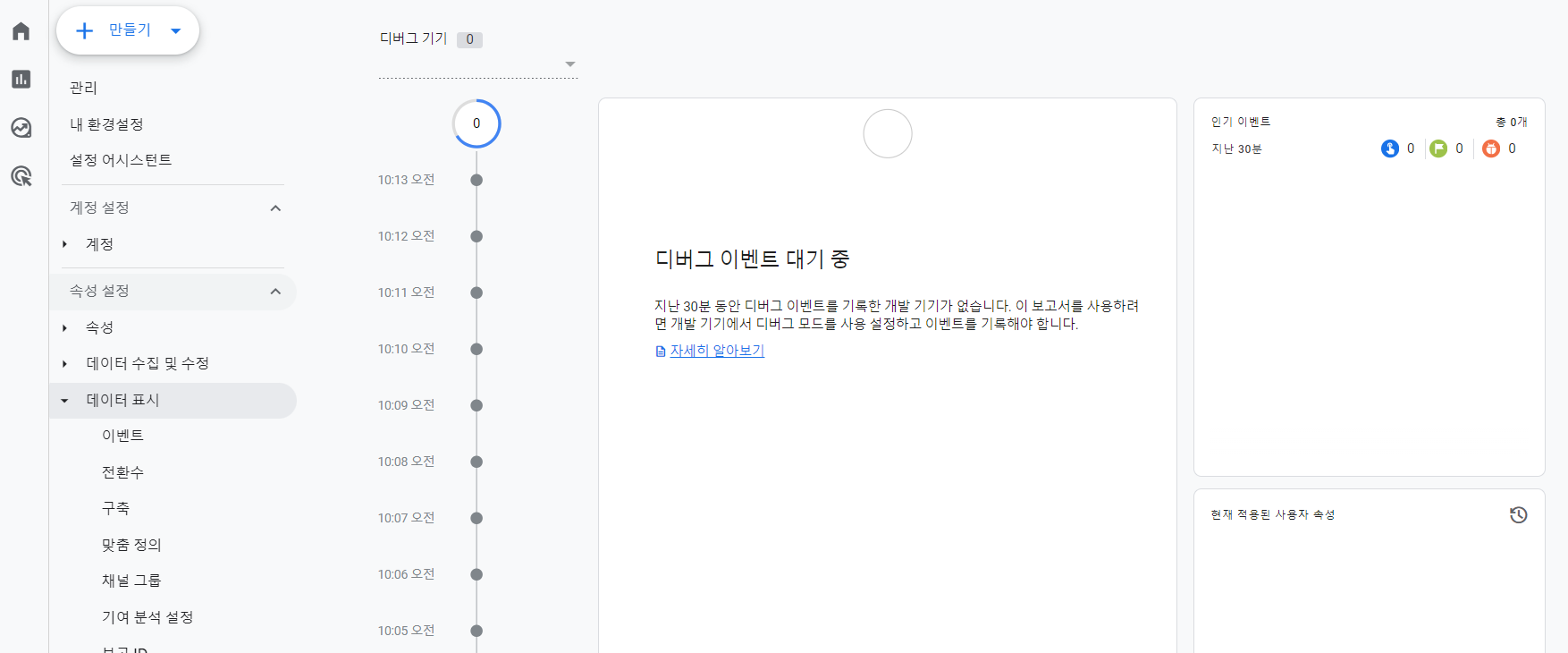Expand the 속성 tree item
The image size is (1568, 653).
(64, 328)
